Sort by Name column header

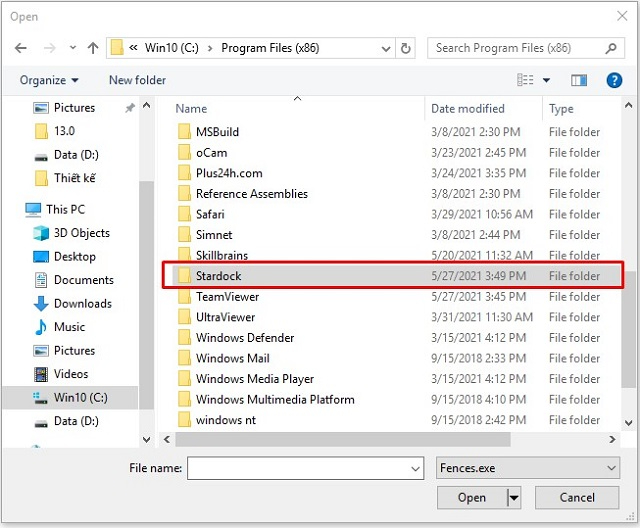[x=191, y=109]
